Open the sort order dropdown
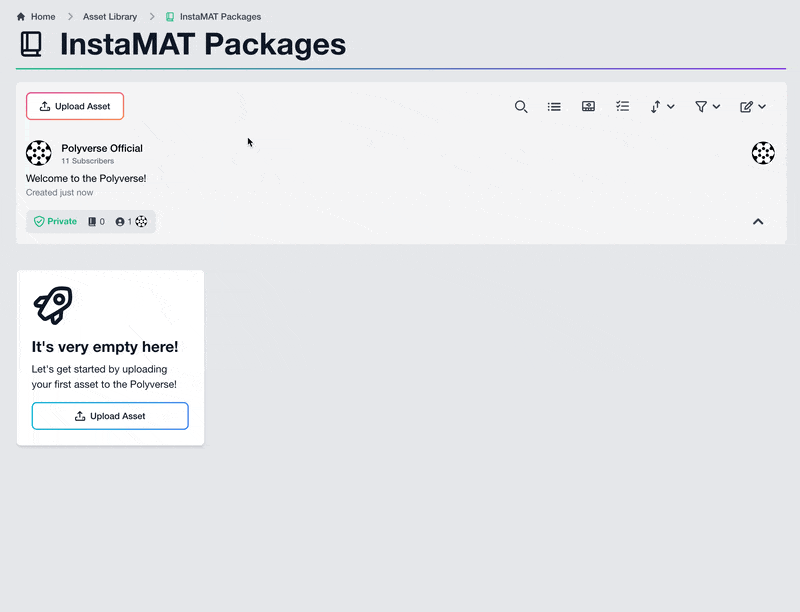800x612 pixels. coord(662,107)
